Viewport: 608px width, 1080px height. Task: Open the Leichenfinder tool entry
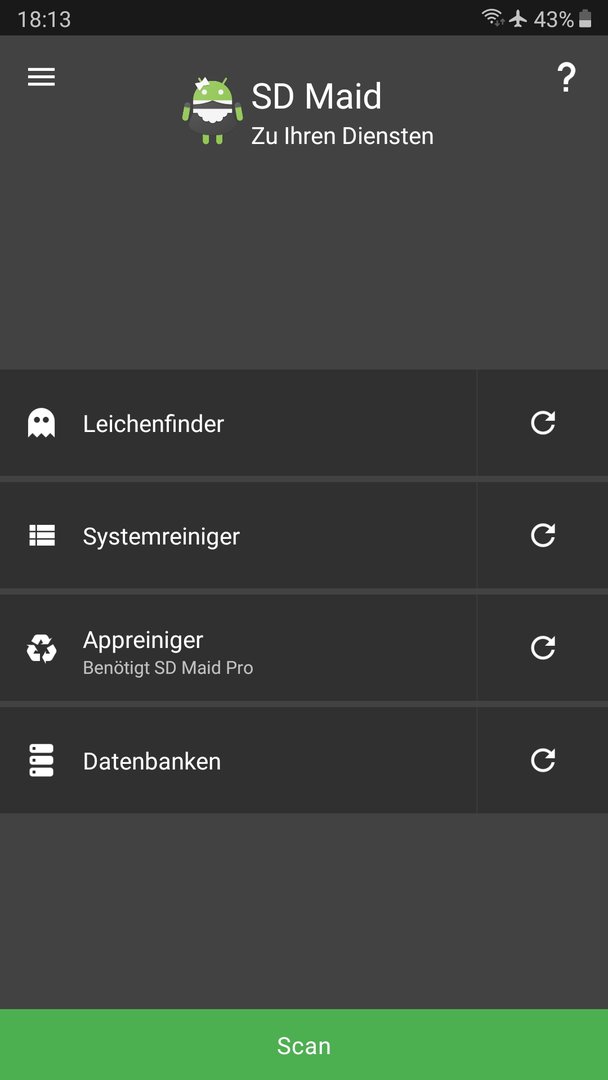coord(238,423)
